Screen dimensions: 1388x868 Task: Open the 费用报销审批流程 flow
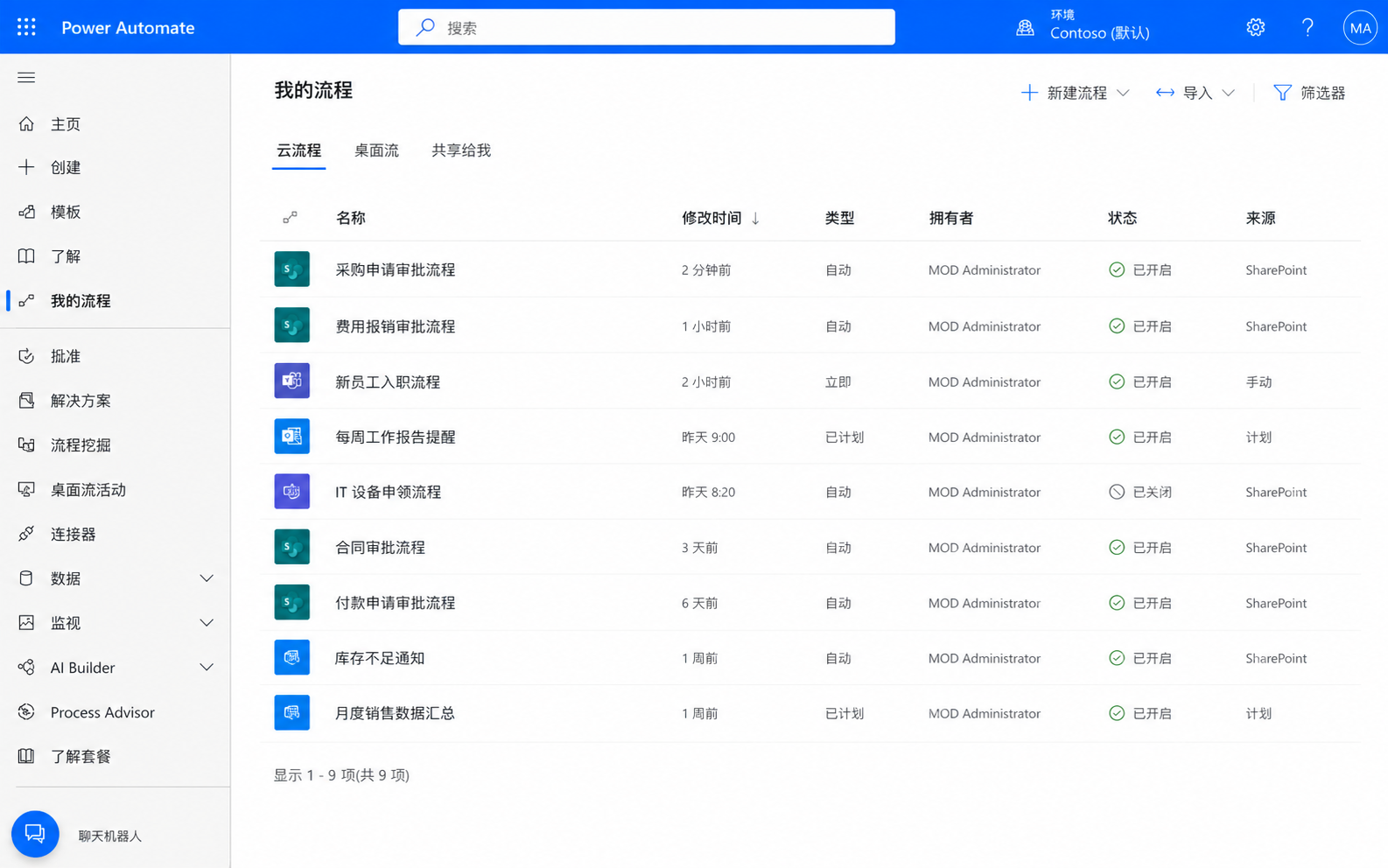click(x=396, y=326)
